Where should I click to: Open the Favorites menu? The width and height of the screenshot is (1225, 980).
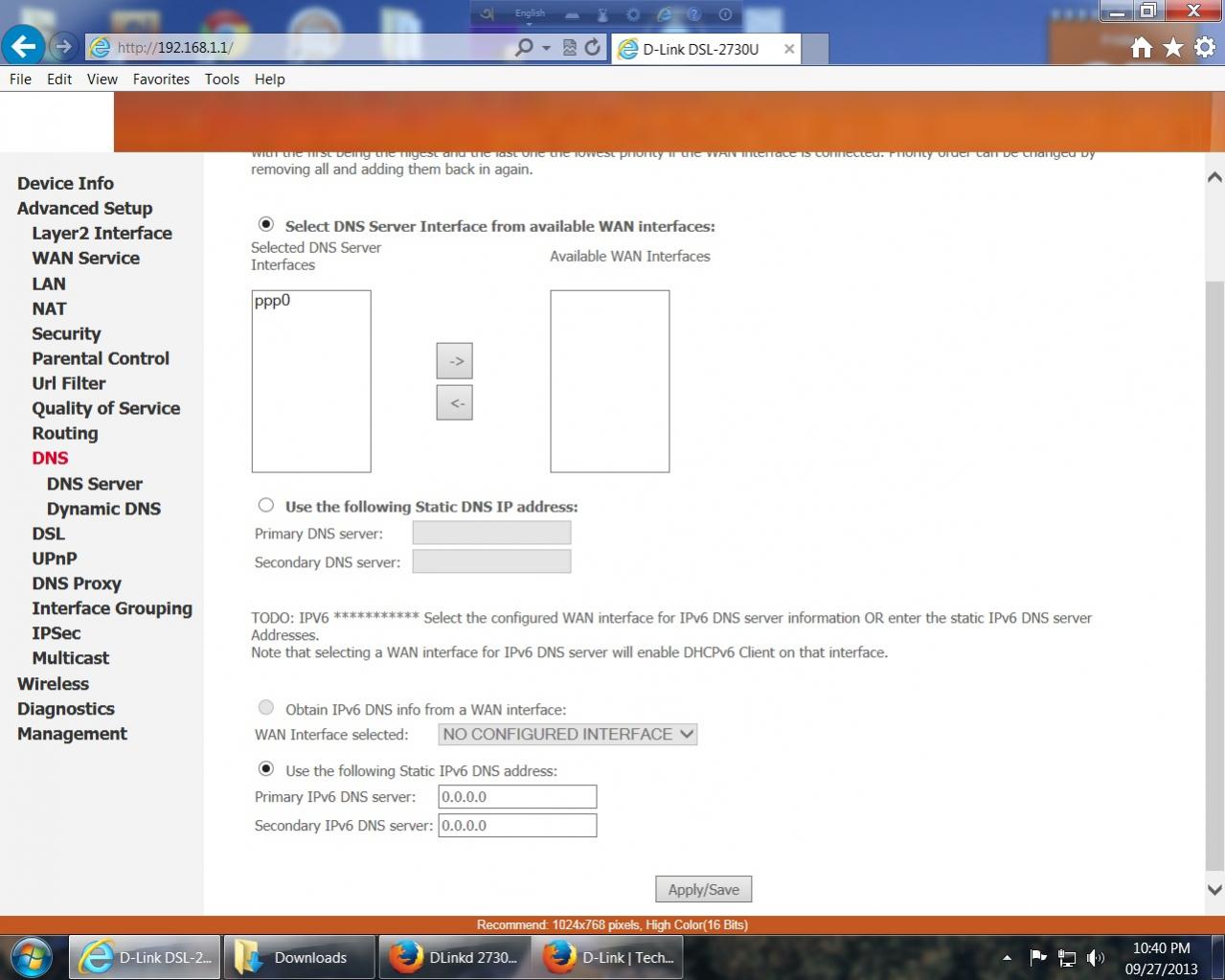pos(161,80)
